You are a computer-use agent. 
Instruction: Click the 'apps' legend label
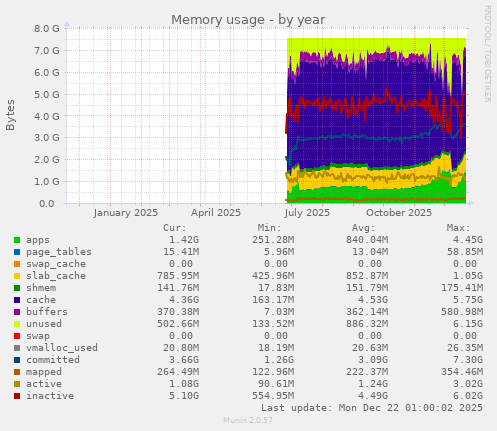38,240
